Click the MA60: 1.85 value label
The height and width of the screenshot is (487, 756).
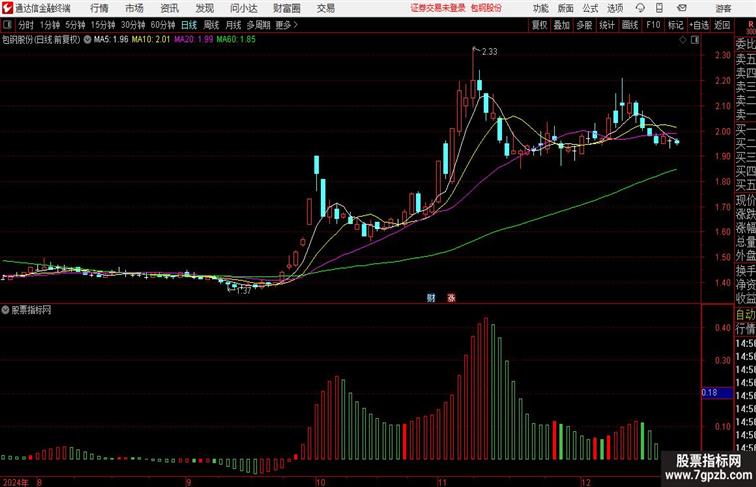(236, 40)
